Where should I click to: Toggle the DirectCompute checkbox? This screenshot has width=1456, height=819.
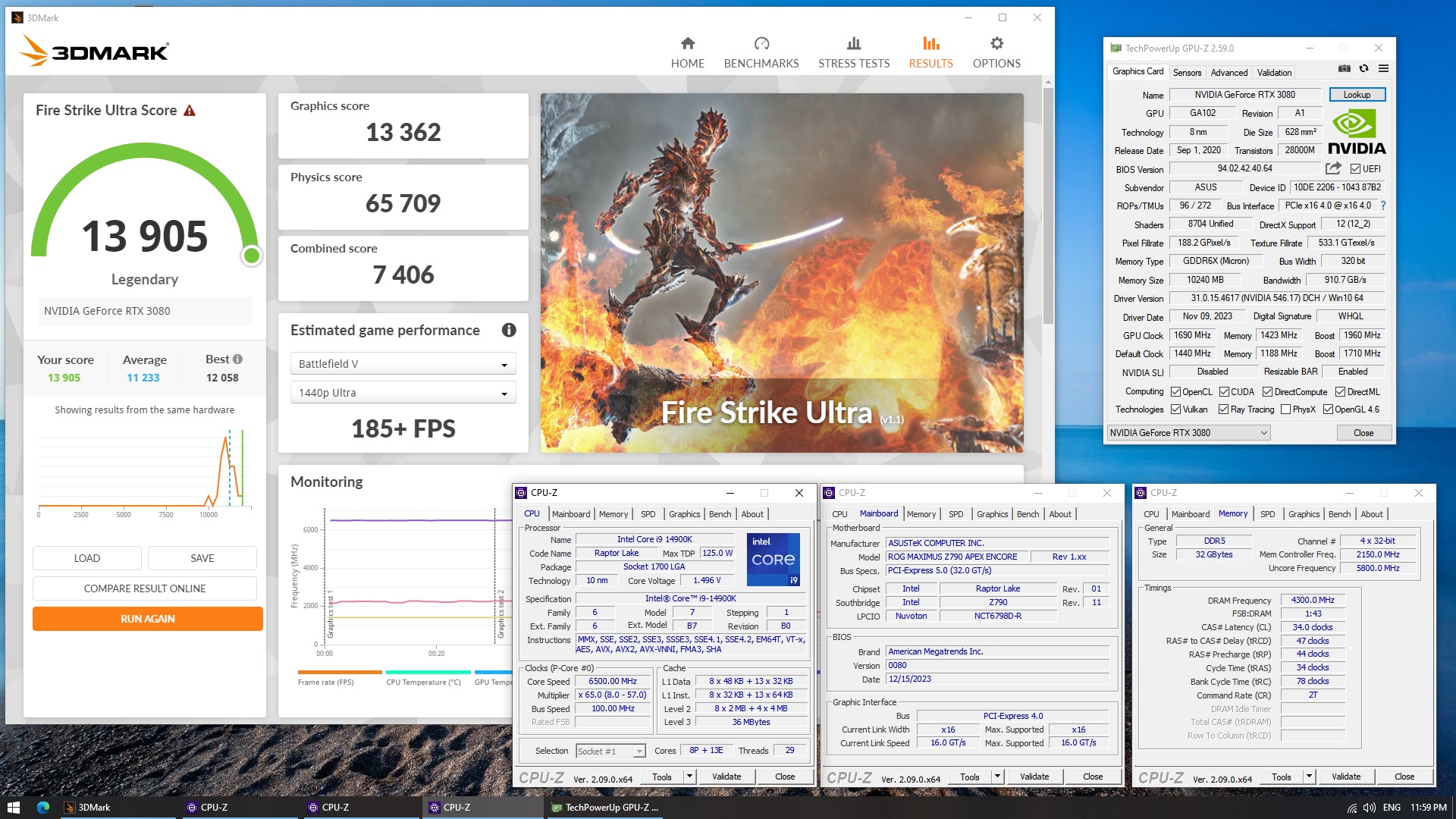click(x=1267, y=392)
